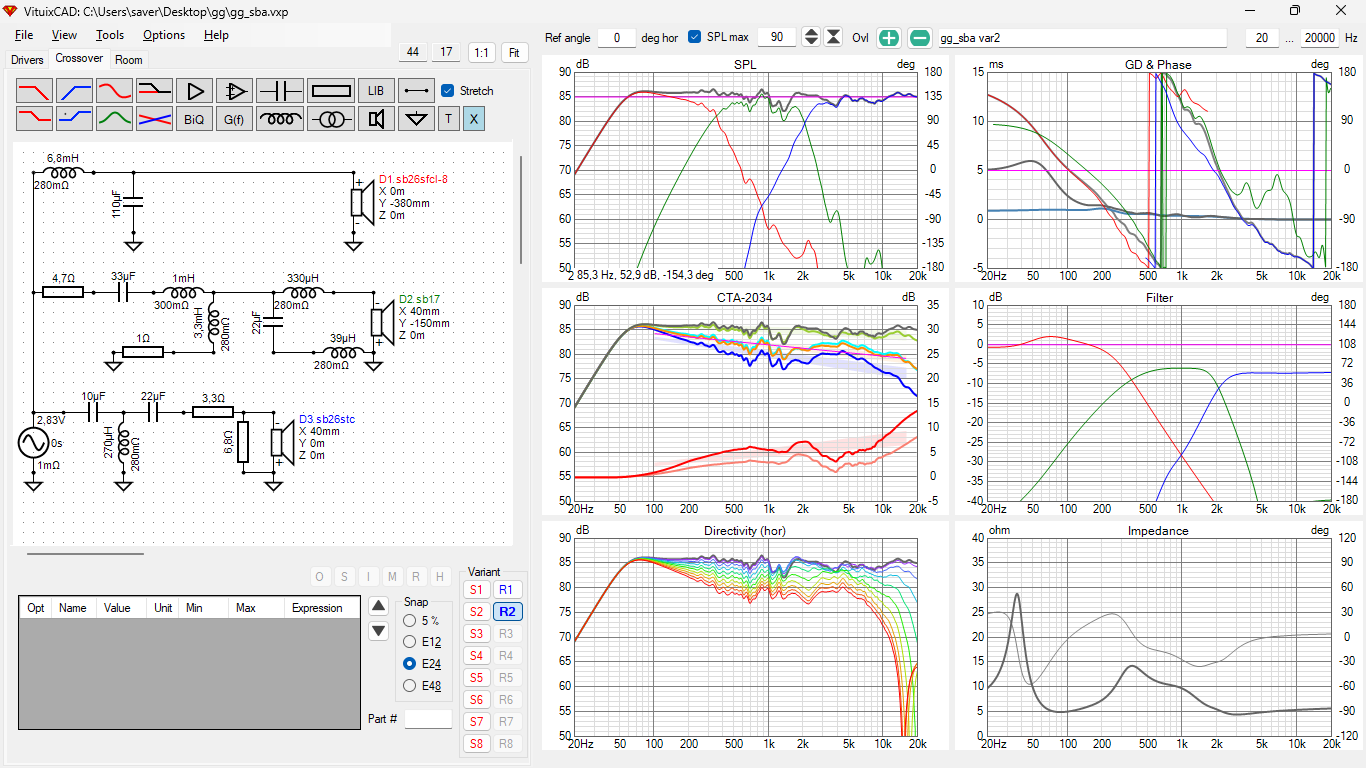Switch to the Drivers tab

pyautogui.click(x=27, y=60)
